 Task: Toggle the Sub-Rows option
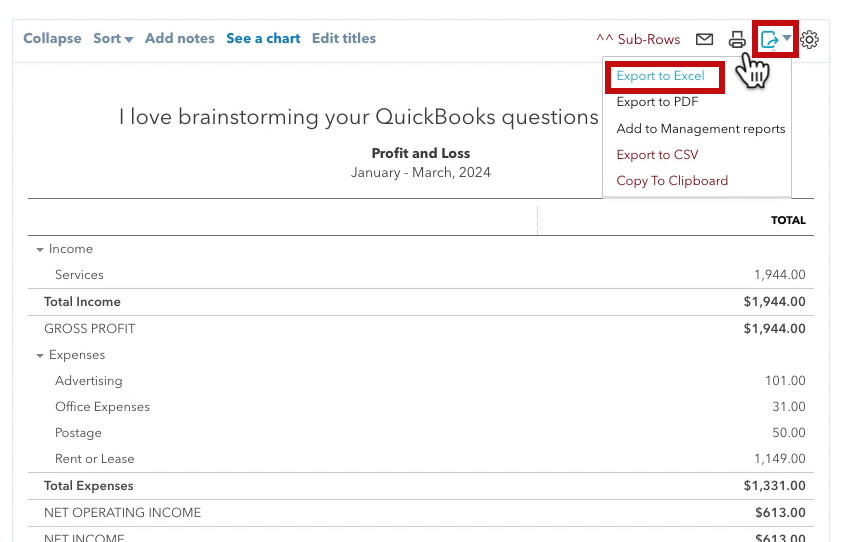pos(638,39)
